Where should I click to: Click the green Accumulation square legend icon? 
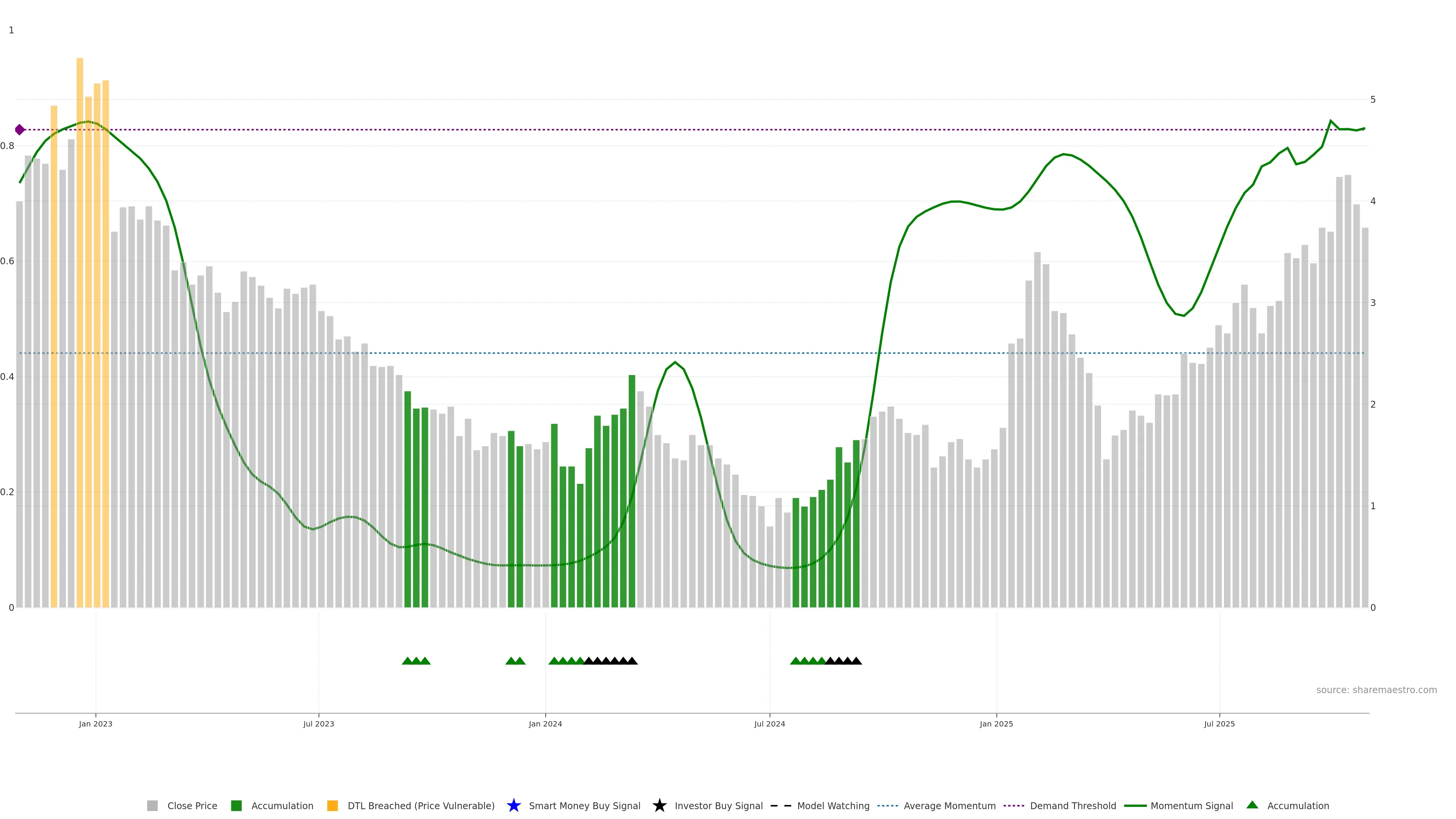[236, 806]
